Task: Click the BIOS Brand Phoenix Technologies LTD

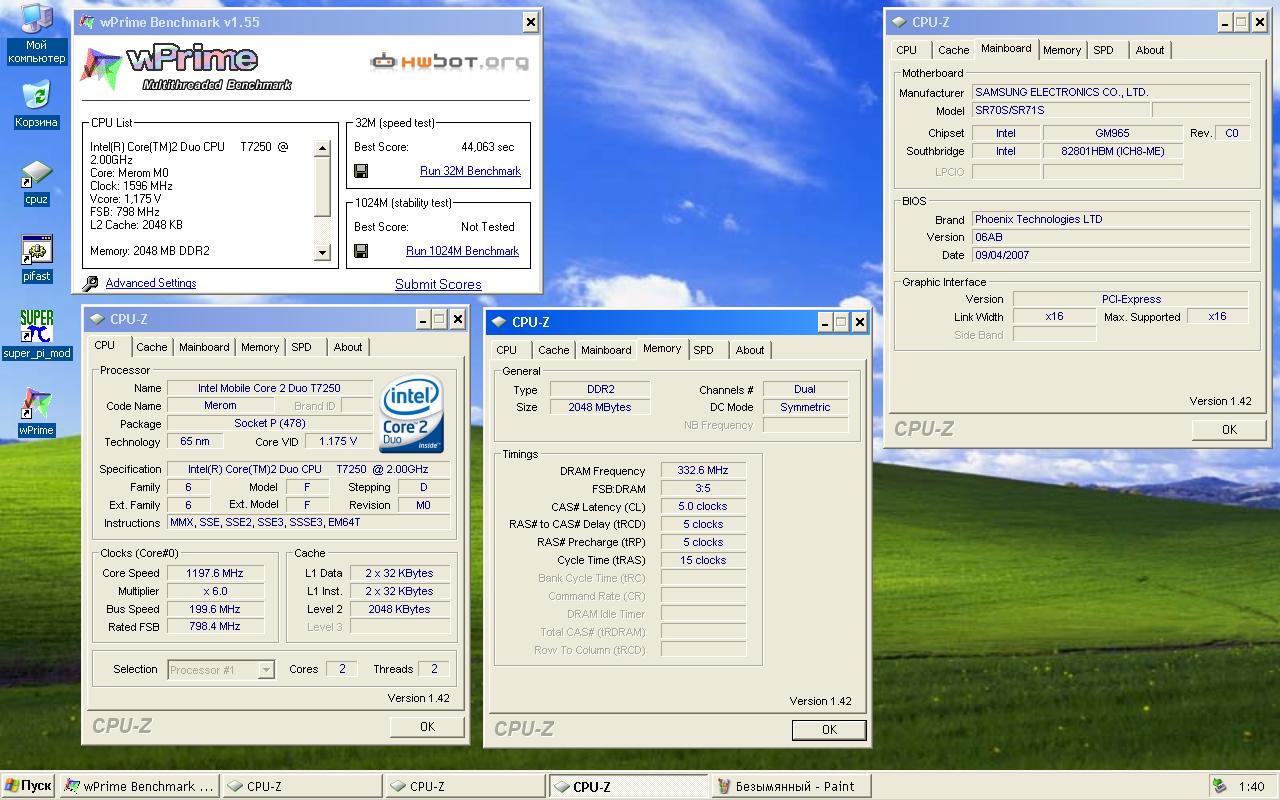Action: pyautogui.click(x=1111, y=219)
